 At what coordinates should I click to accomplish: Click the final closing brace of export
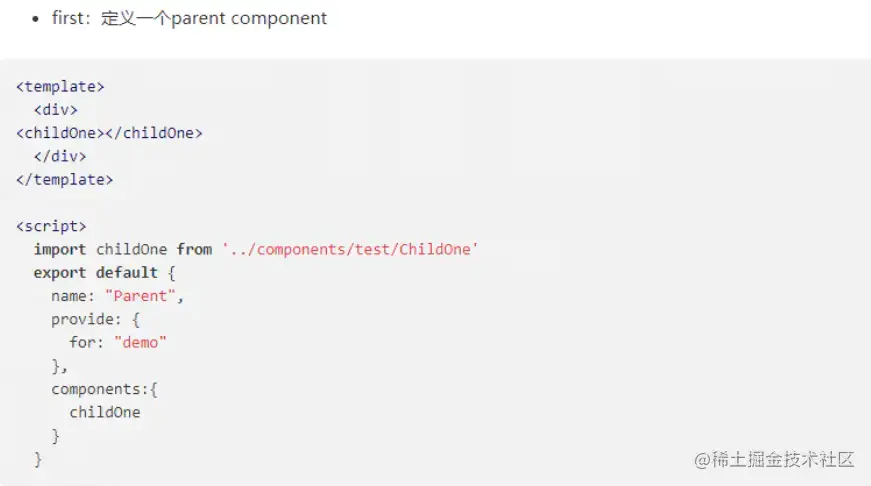coord(38,459)
